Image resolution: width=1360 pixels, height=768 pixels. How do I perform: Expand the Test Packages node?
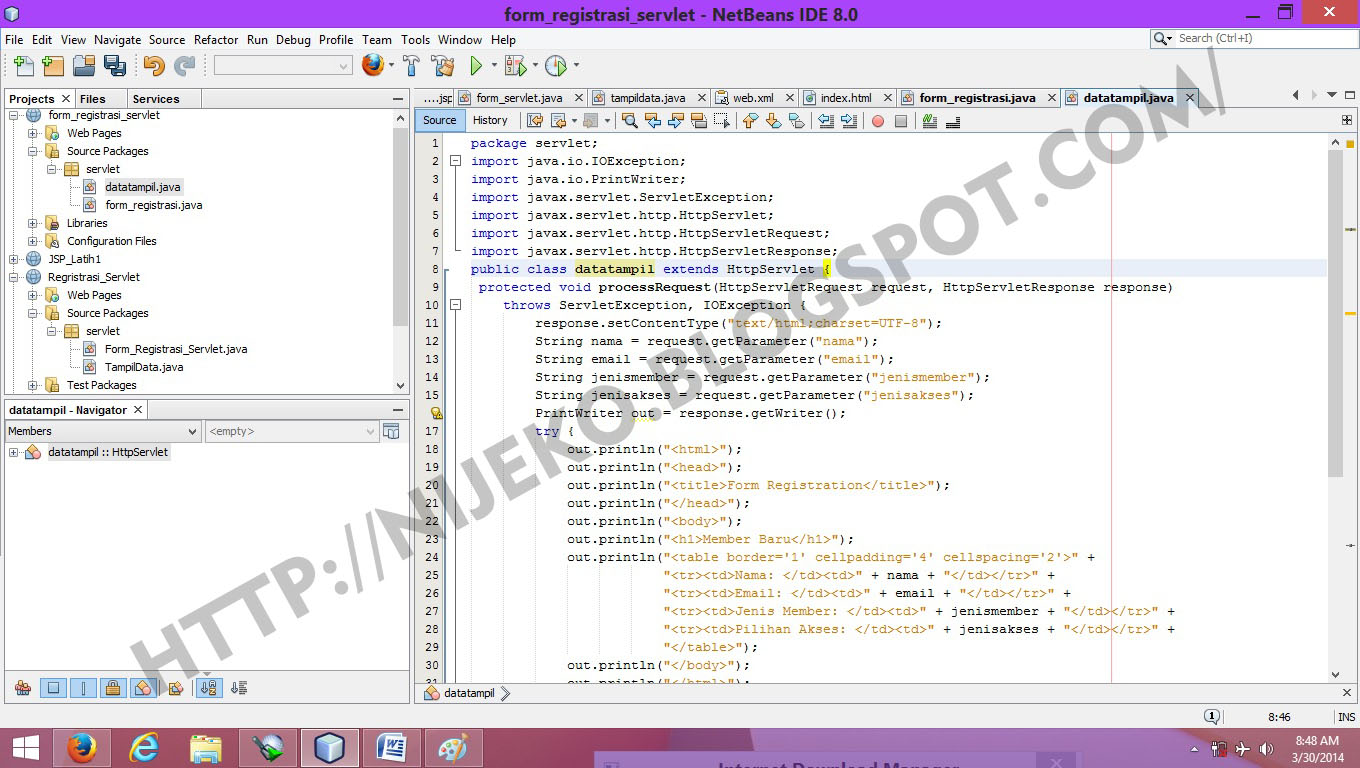(x=33, y=385)
